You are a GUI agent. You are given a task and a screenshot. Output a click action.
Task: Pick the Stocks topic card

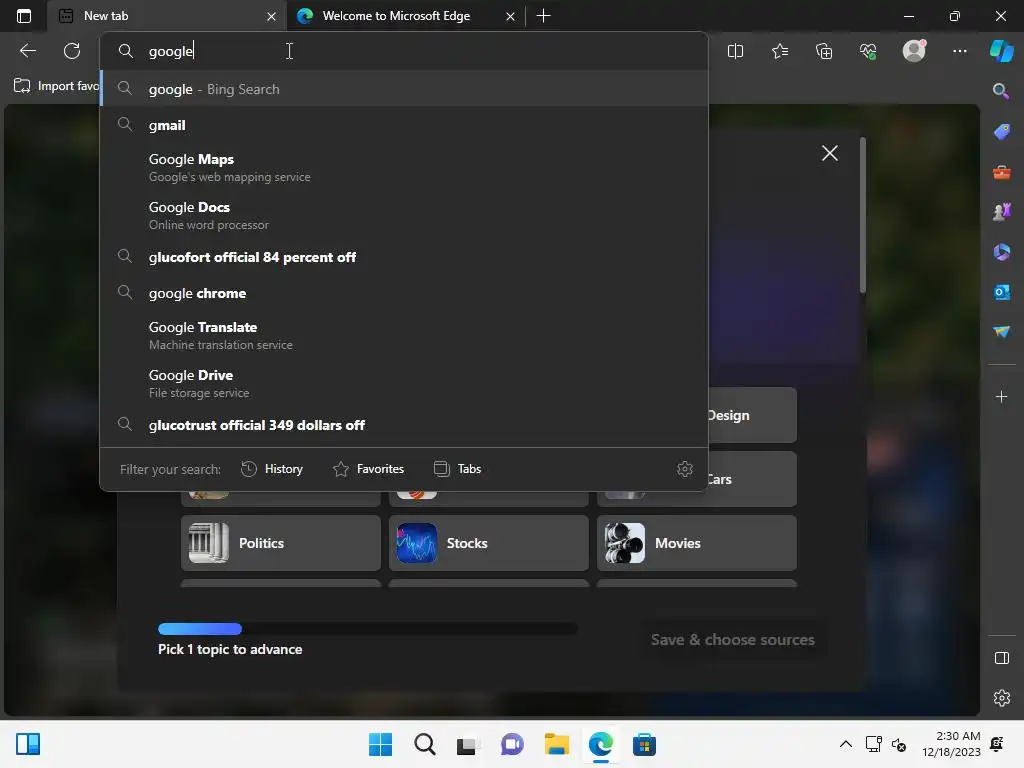(x=488, y=543)
